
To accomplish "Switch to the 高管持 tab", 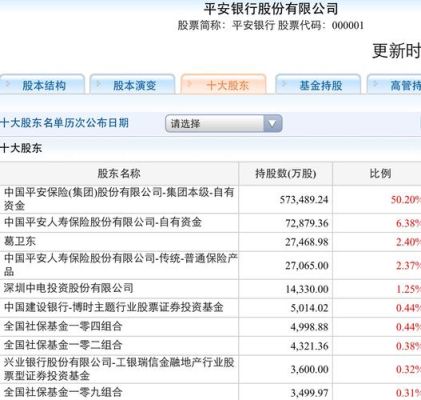I will (394, 85).
